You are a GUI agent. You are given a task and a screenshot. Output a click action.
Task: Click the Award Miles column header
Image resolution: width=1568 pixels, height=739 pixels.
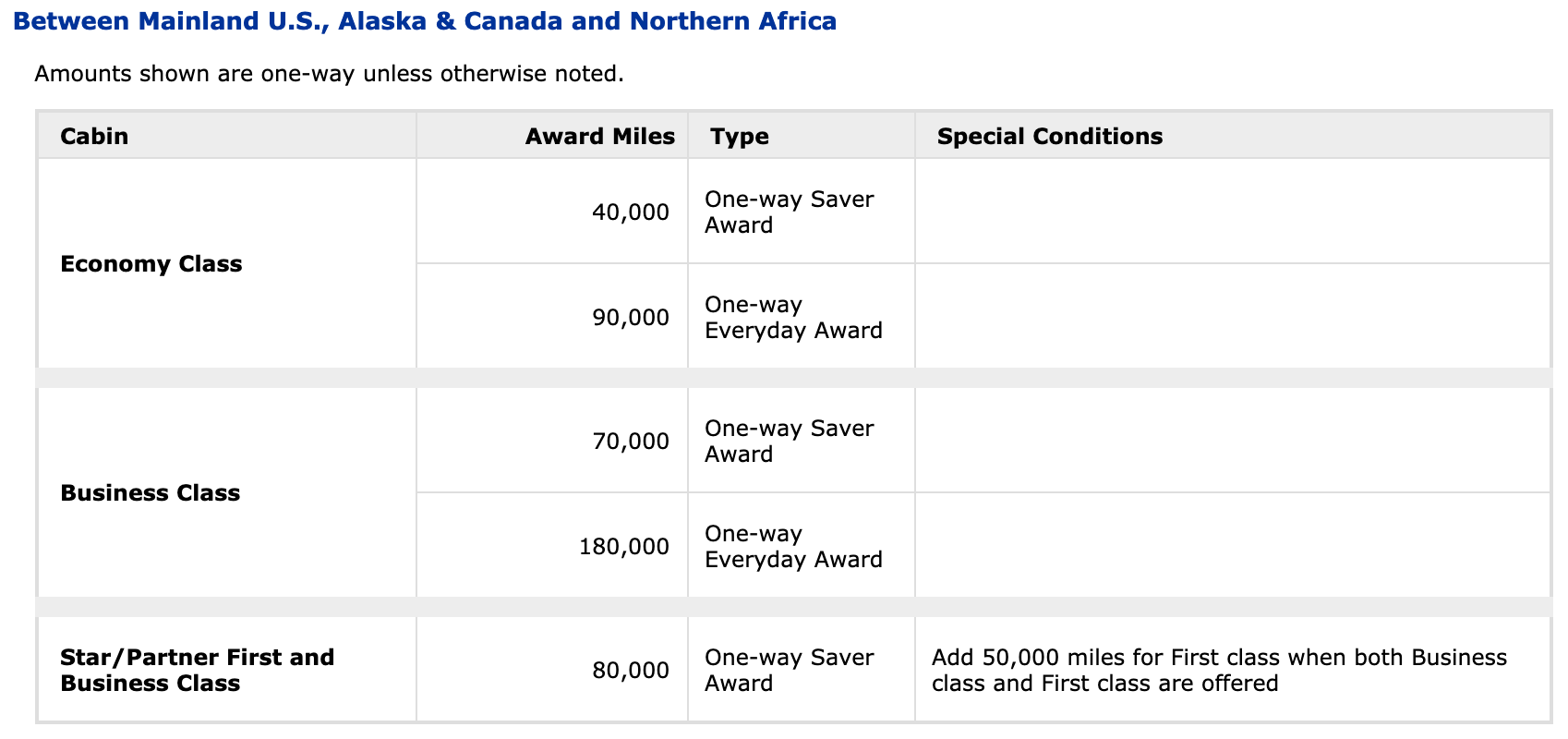[x=599, y=137]
